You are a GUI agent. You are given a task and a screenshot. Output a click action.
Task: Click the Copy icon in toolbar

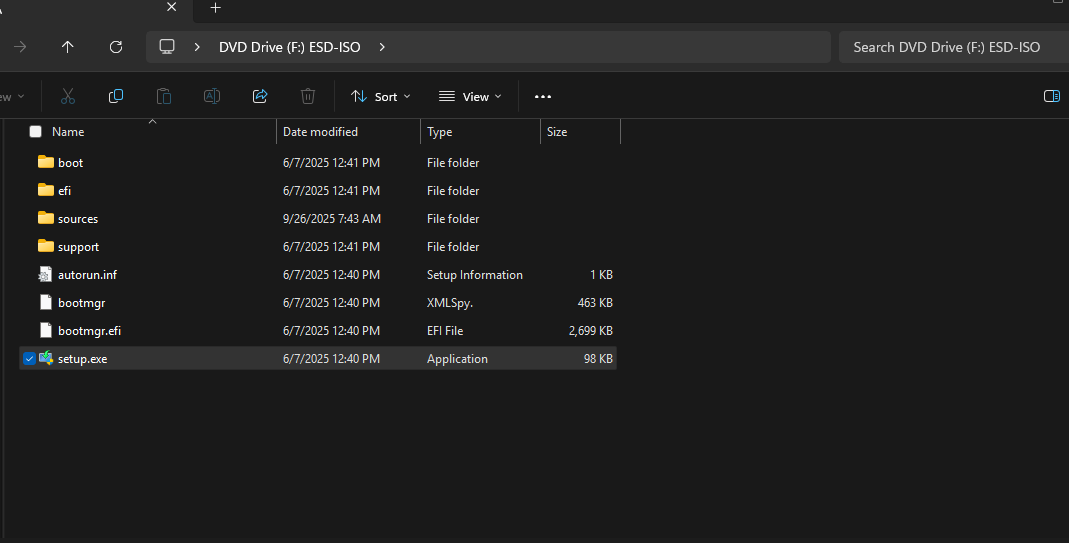coord(116,97)
